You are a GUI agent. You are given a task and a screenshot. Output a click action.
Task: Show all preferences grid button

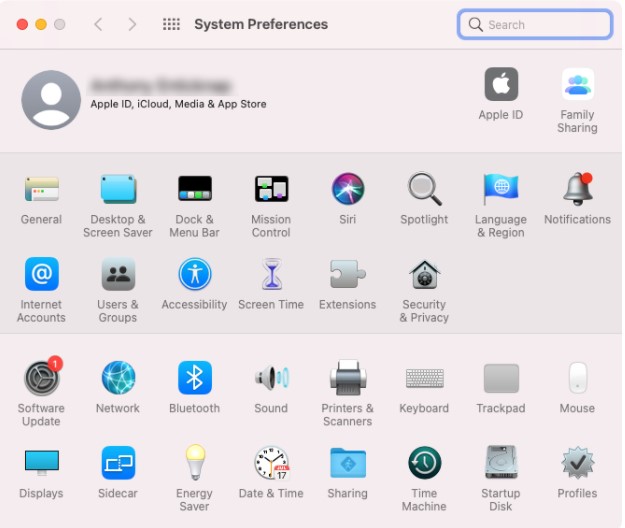pyautogui.click(x=171, y=24)
